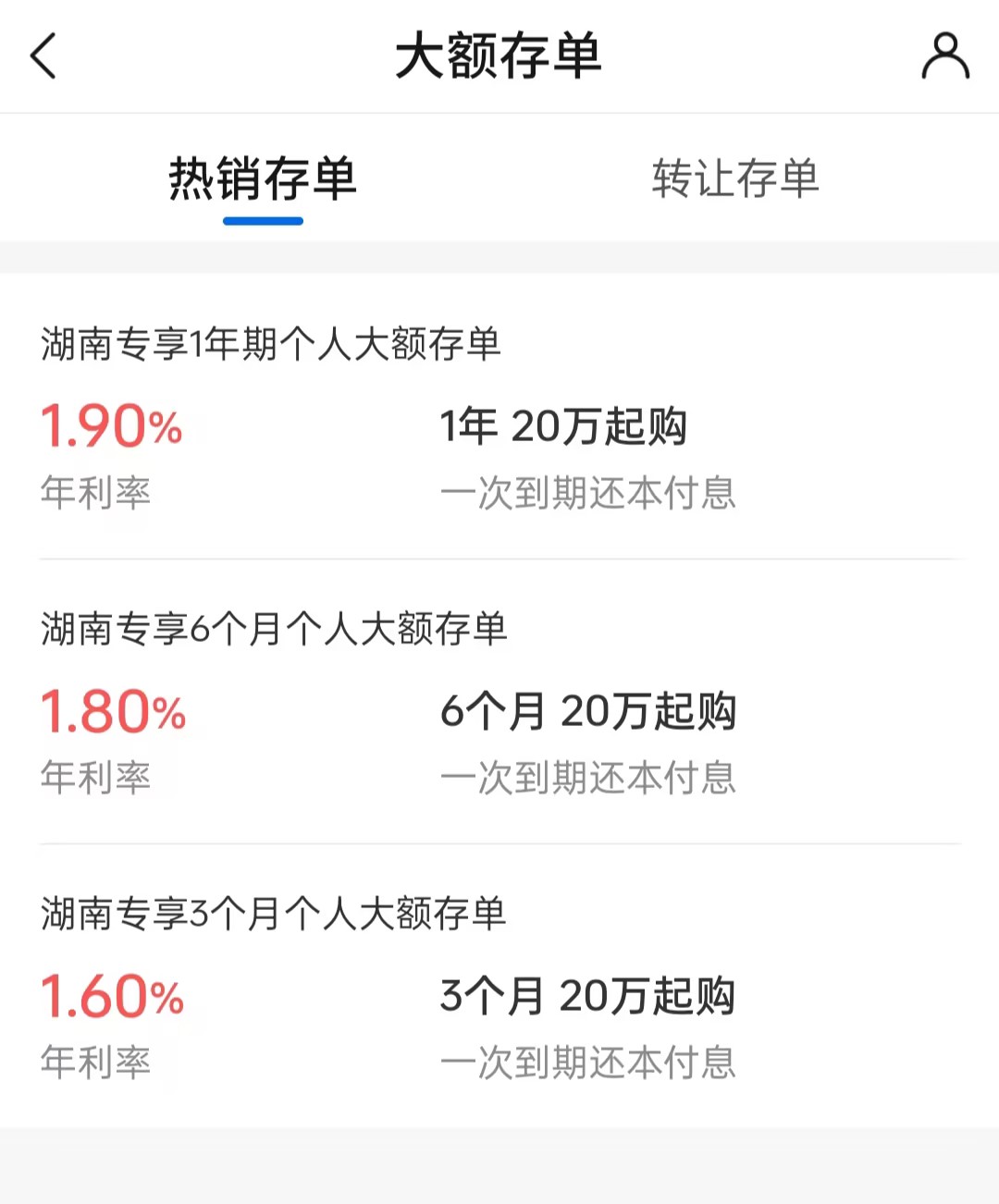Open 湖南专享3个月个人大额存单 product title
The image size is (999, 1204).
pyautogui.click(x=274, y=914)
